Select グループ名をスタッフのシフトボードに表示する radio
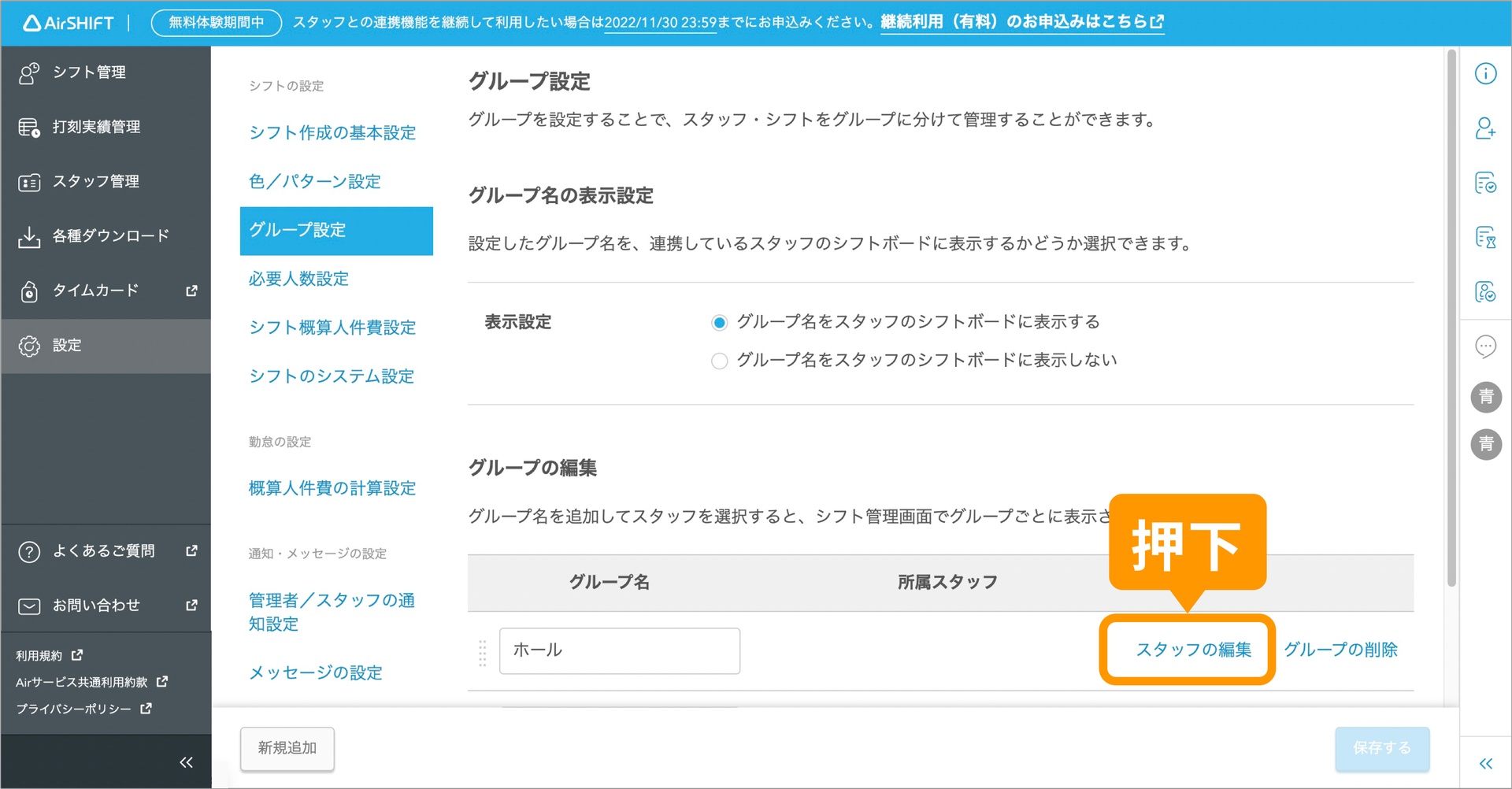The width and height of the screenshot is (1512, 789). click(719, 323)
